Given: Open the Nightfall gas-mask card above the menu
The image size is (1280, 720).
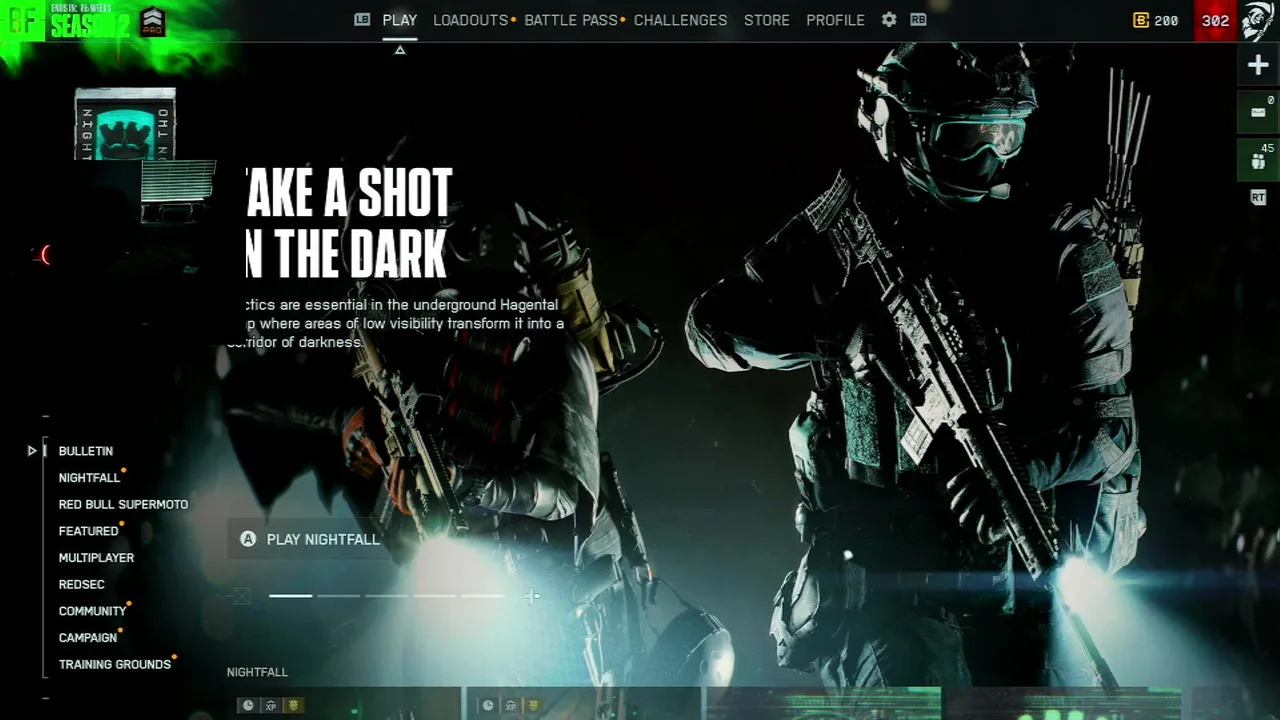Looking at the screenshot, I should 125,124.
